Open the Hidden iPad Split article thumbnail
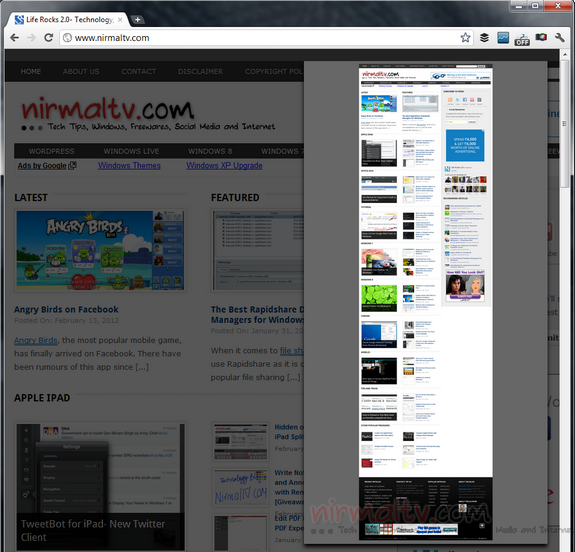The width and height of the screenshot is (575, 552). click(241, 442)
